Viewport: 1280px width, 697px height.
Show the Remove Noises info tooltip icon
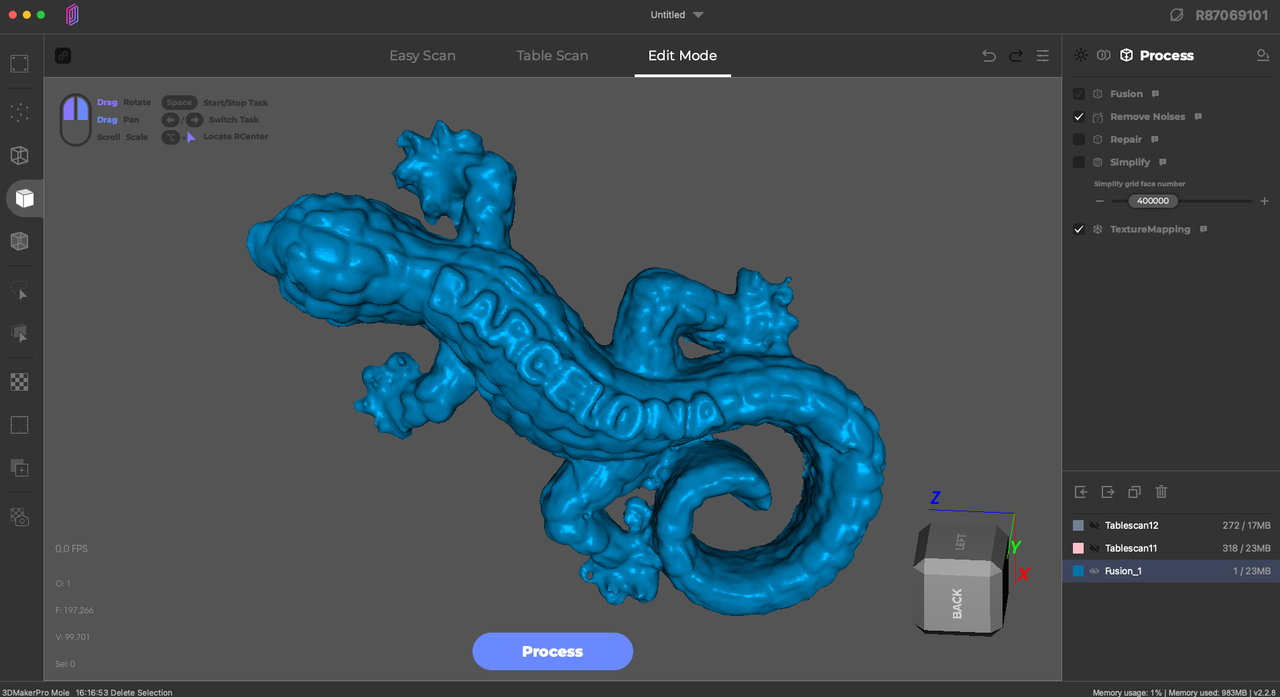[x=1198, y=117]
